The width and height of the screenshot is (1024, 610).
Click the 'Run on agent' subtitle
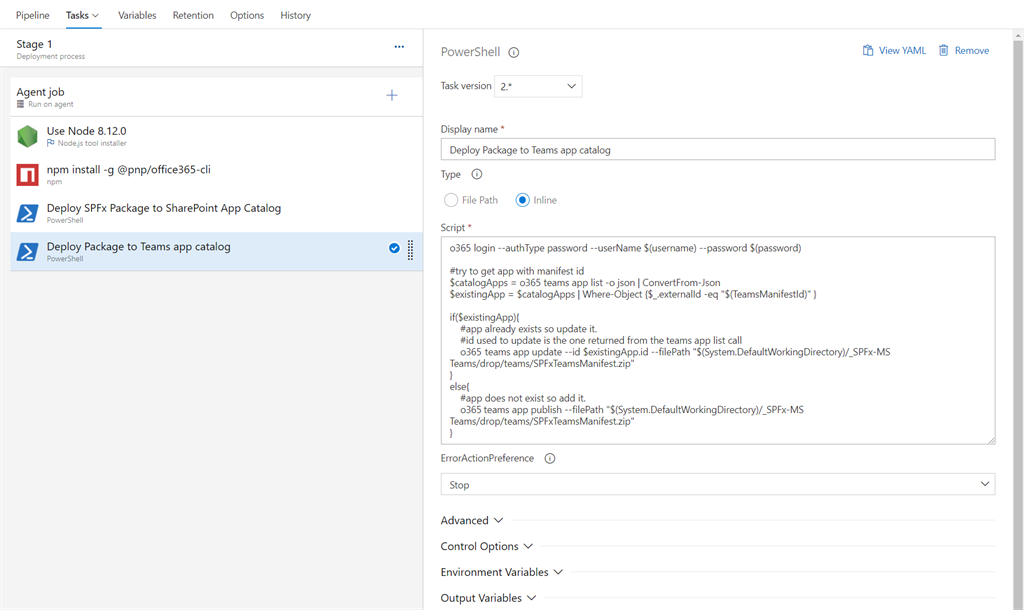(50, 104)
